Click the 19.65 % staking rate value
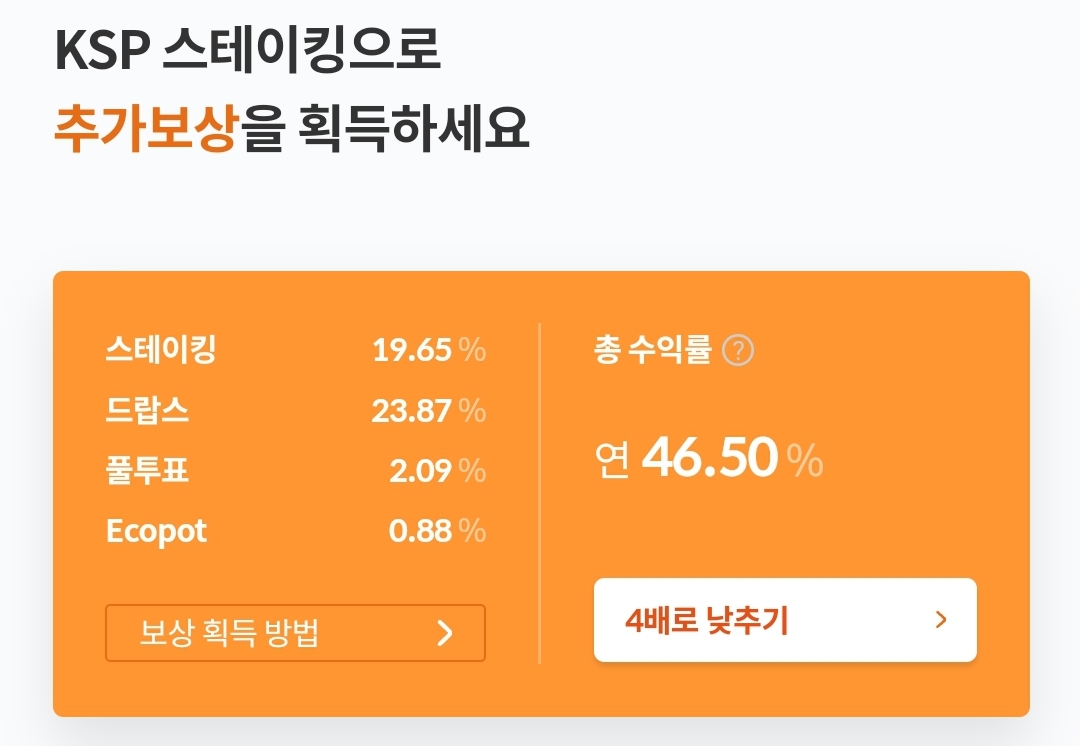Image resolution: width=1080 pixels, height=746 pixels. 429,350
